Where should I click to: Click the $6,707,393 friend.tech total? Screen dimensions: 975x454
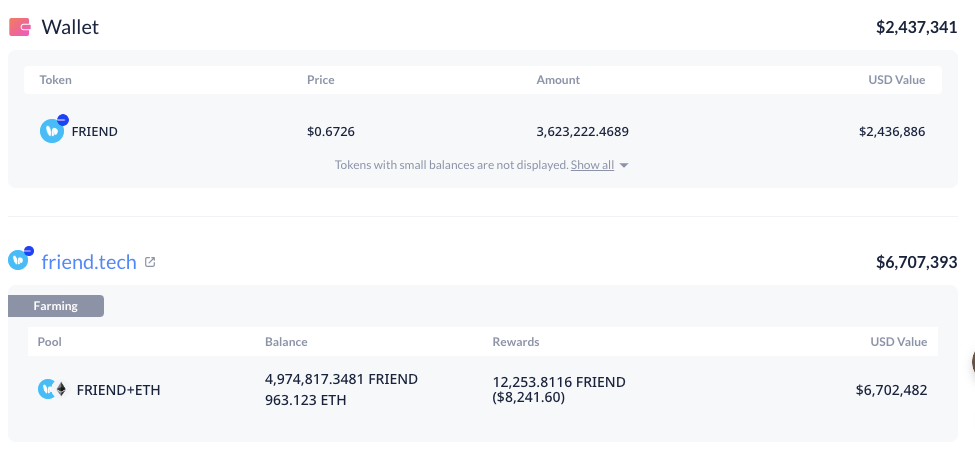917,262
